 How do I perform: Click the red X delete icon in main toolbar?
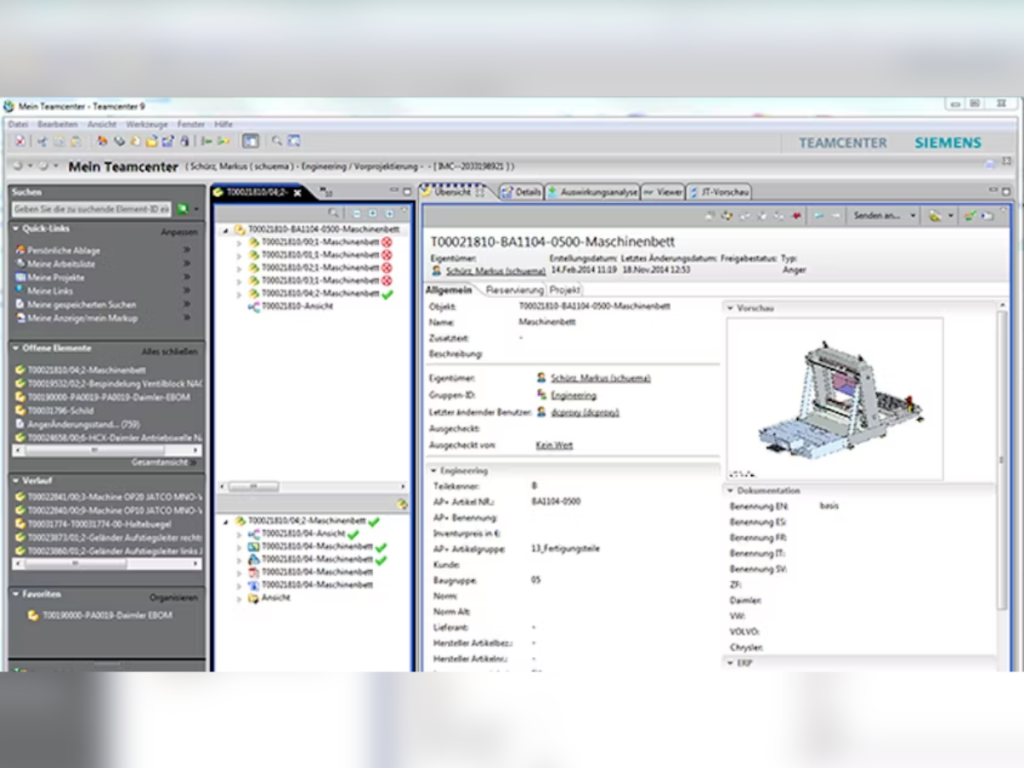(x=20, y=141)
